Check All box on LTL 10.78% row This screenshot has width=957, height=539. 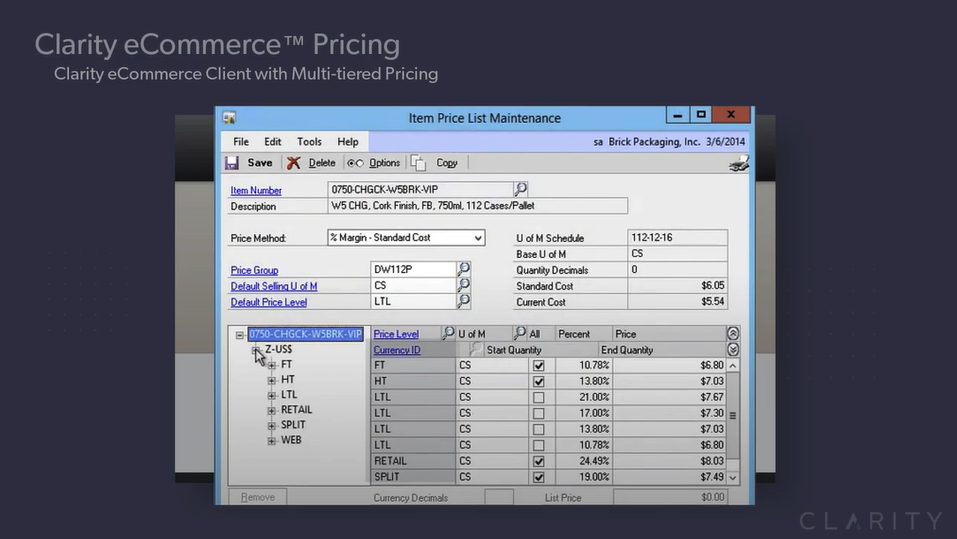(x=538, y=445)
